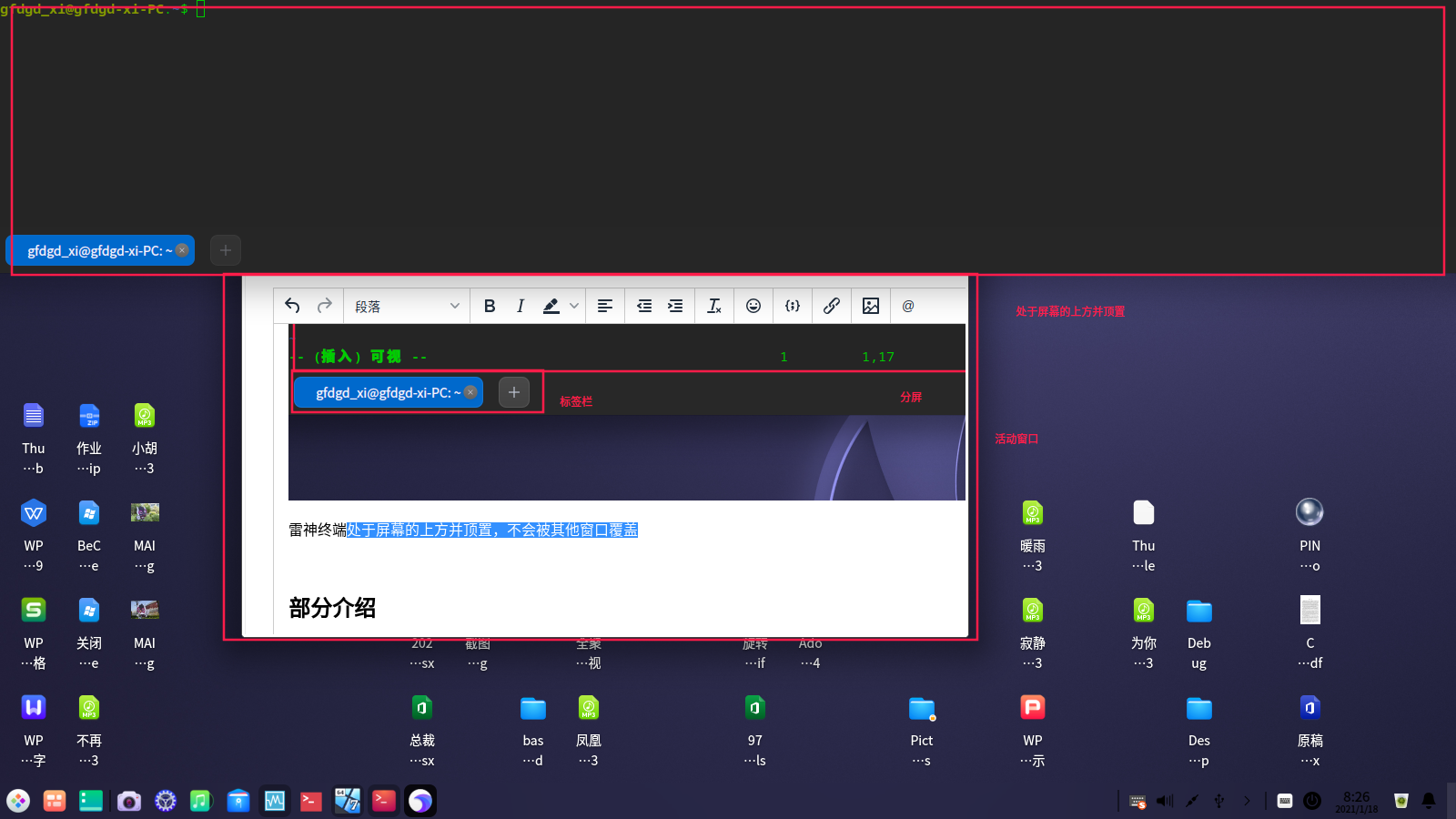
Task: Open the trash bin in the dock
Action: pos(1401,801)
